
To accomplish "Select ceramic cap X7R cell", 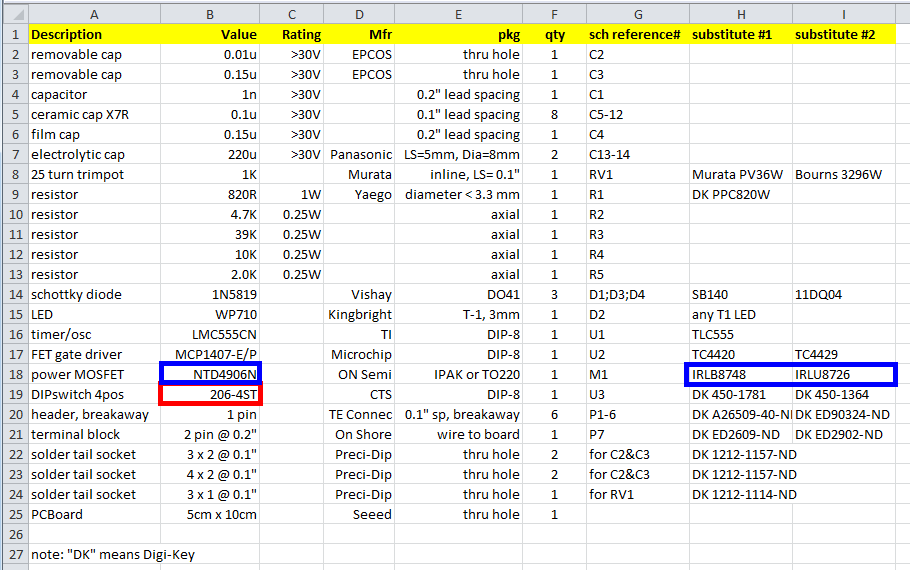I will click(94, 114).
